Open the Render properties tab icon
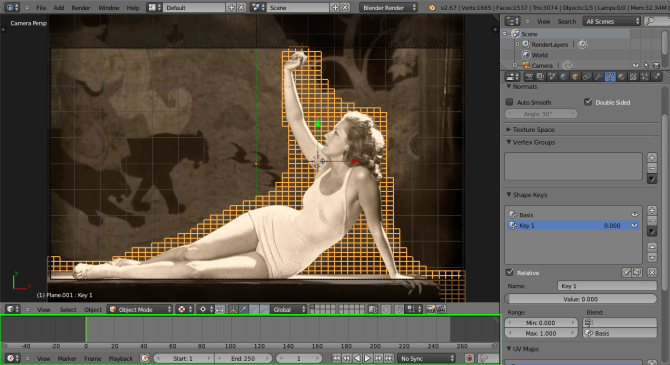 529,77
